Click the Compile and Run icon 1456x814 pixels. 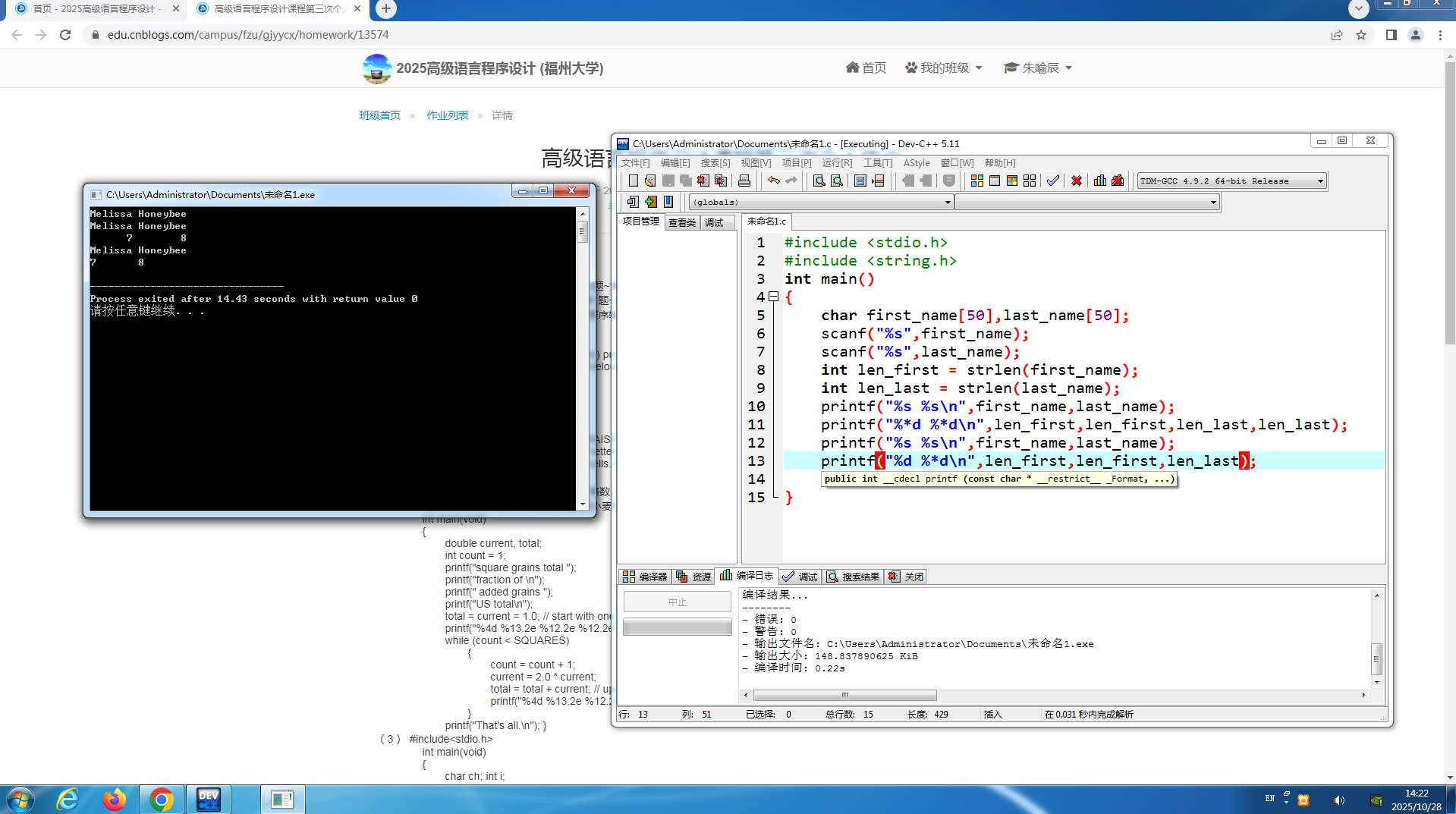(1012, 181)
